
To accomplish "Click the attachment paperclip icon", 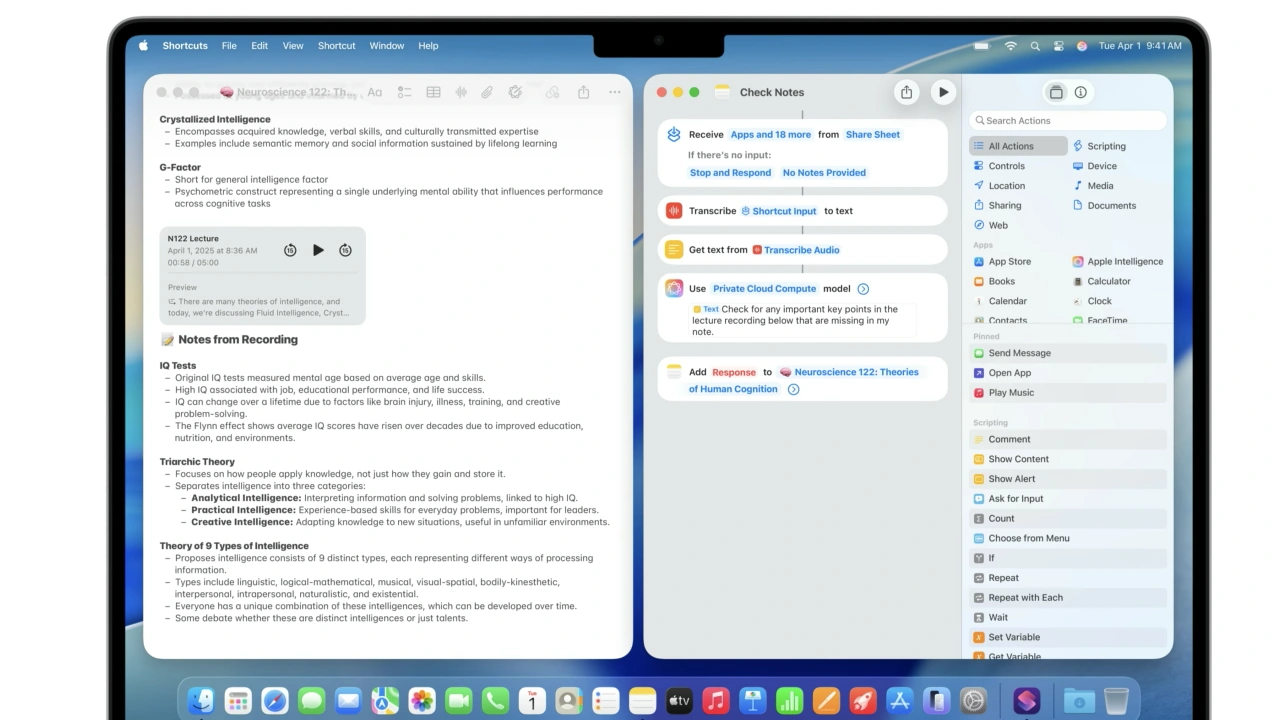I will click(x=487, y=92).
